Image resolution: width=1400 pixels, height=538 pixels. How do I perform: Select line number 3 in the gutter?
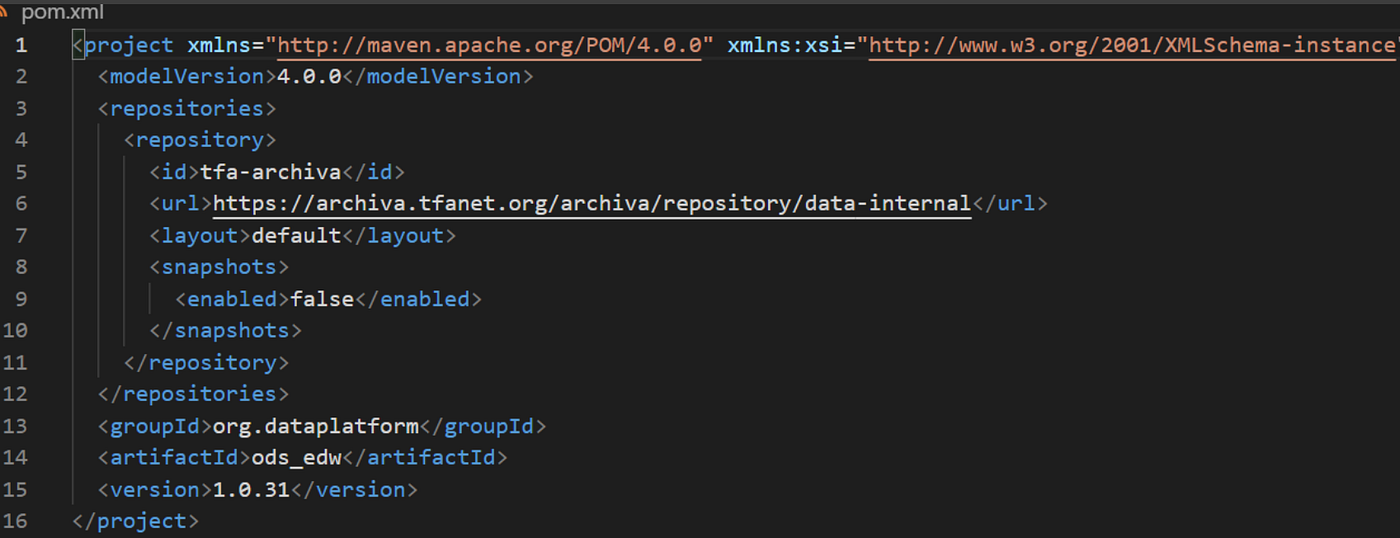click(x=22, y=108)
